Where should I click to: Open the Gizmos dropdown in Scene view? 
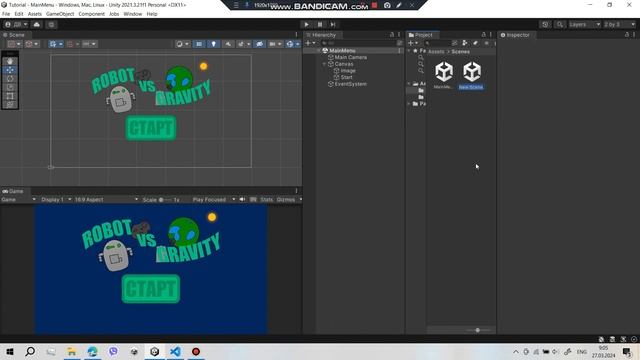292,44
